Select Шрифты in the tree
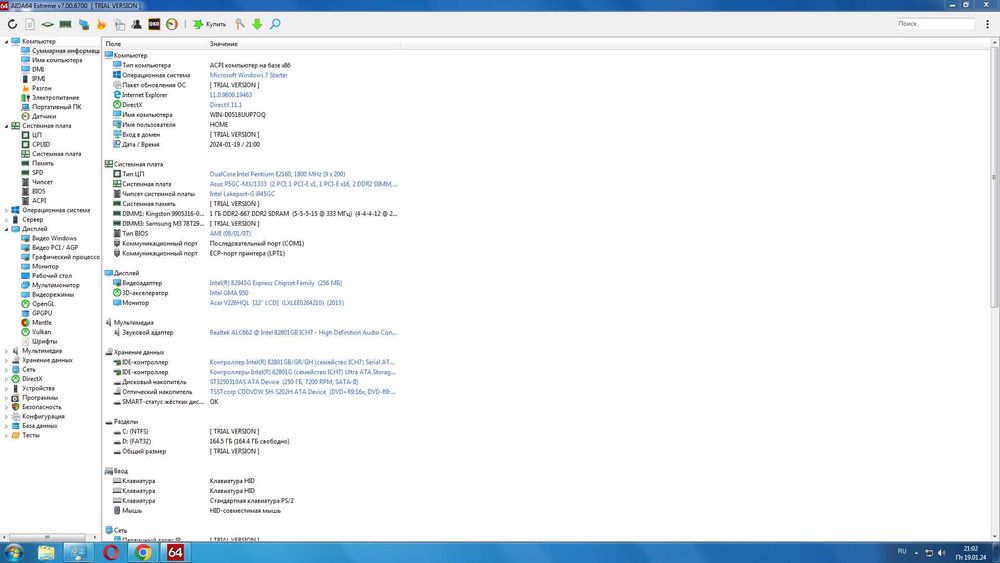1000x563 pixels. [45, 342]
